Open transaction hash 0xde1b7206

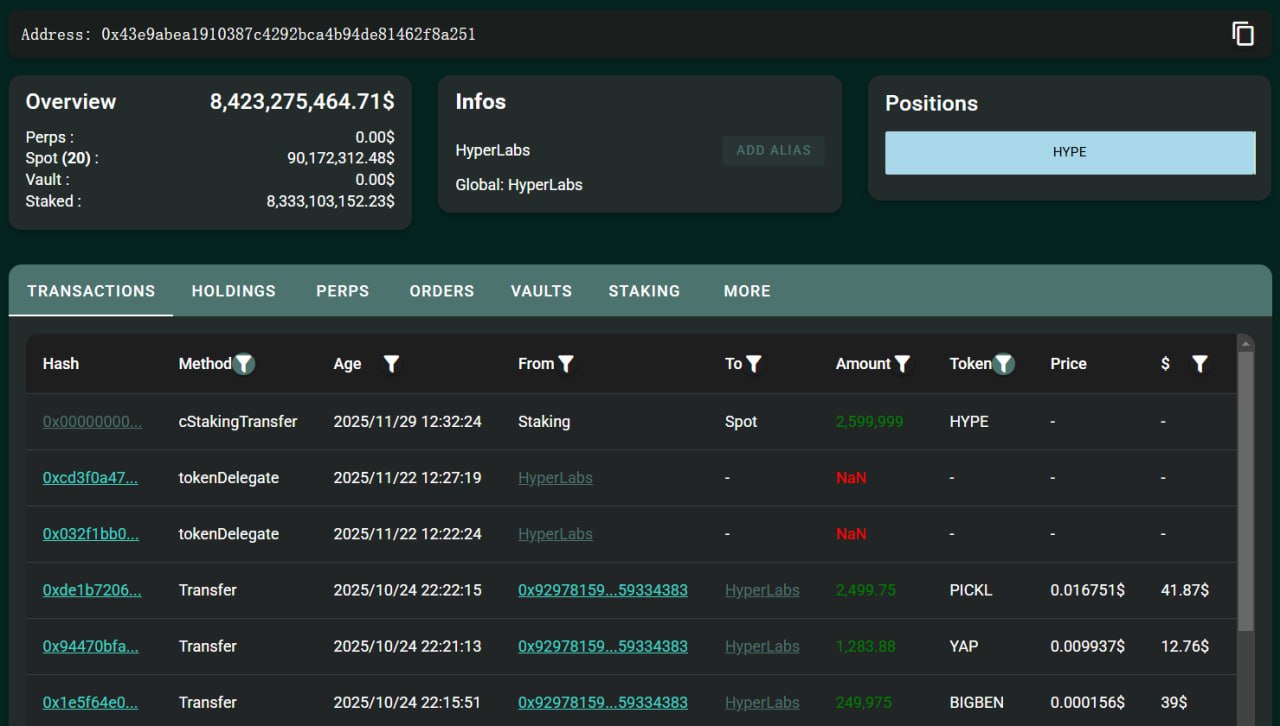click(92, 590)
